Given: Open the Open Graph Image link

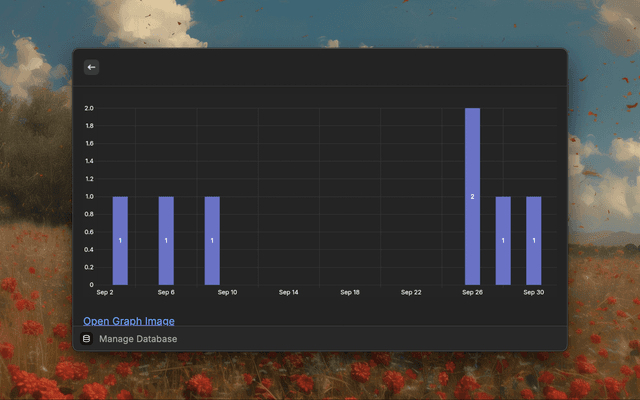Looking at the screenshot, I should 129,321.
